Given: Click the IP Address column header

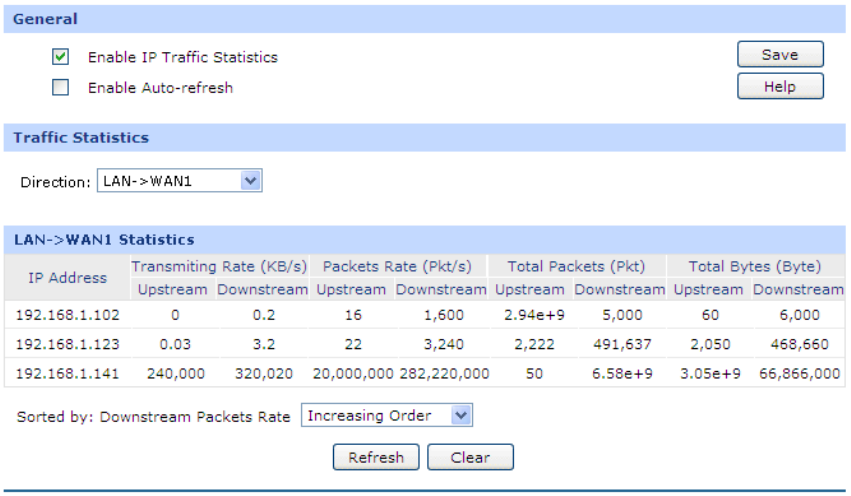Looking at the screenshot, I should pyautogui.click(x=67, y=277).
